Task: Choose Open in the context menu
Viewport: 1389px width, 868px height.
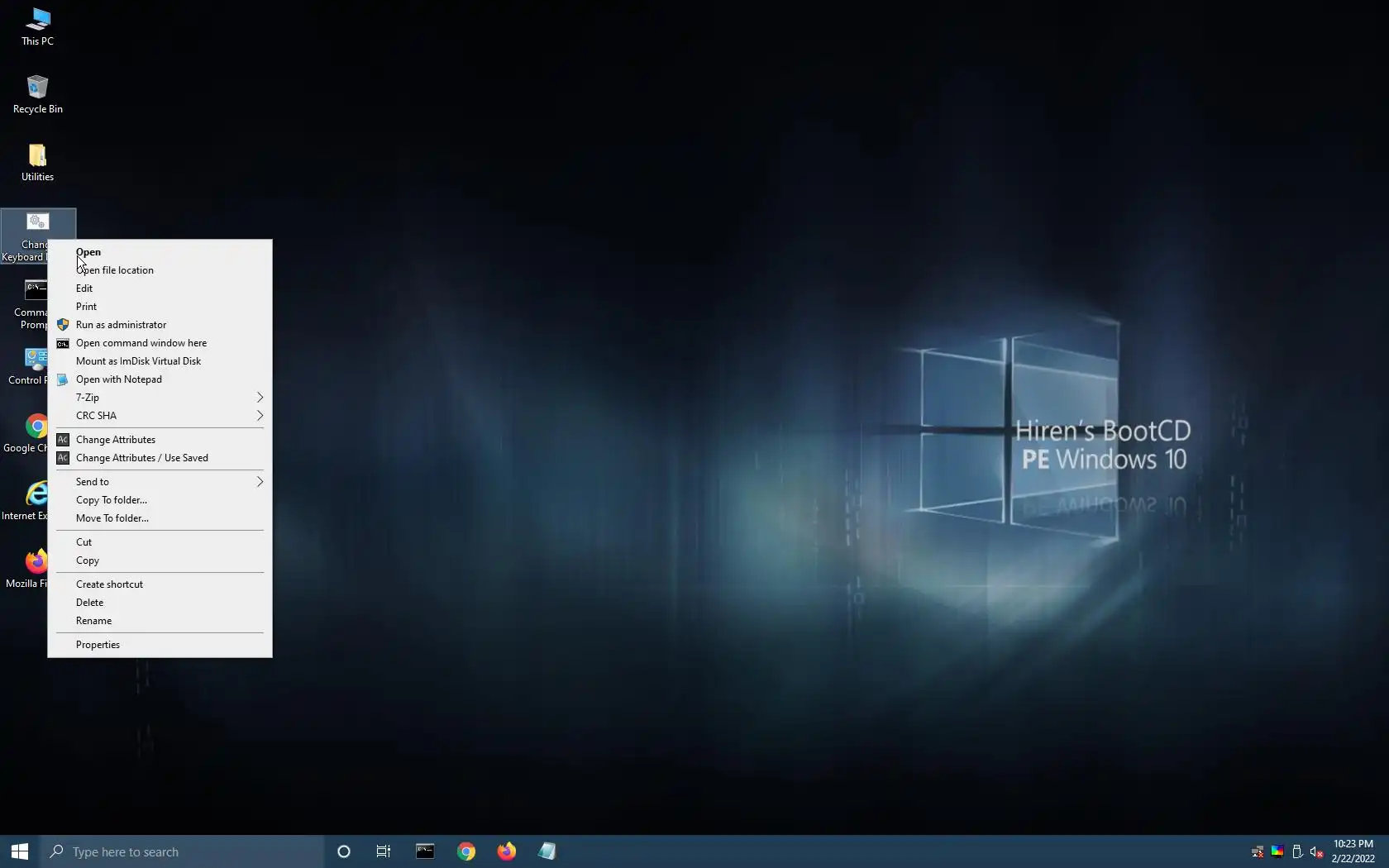Action: (x=160, y=252)
